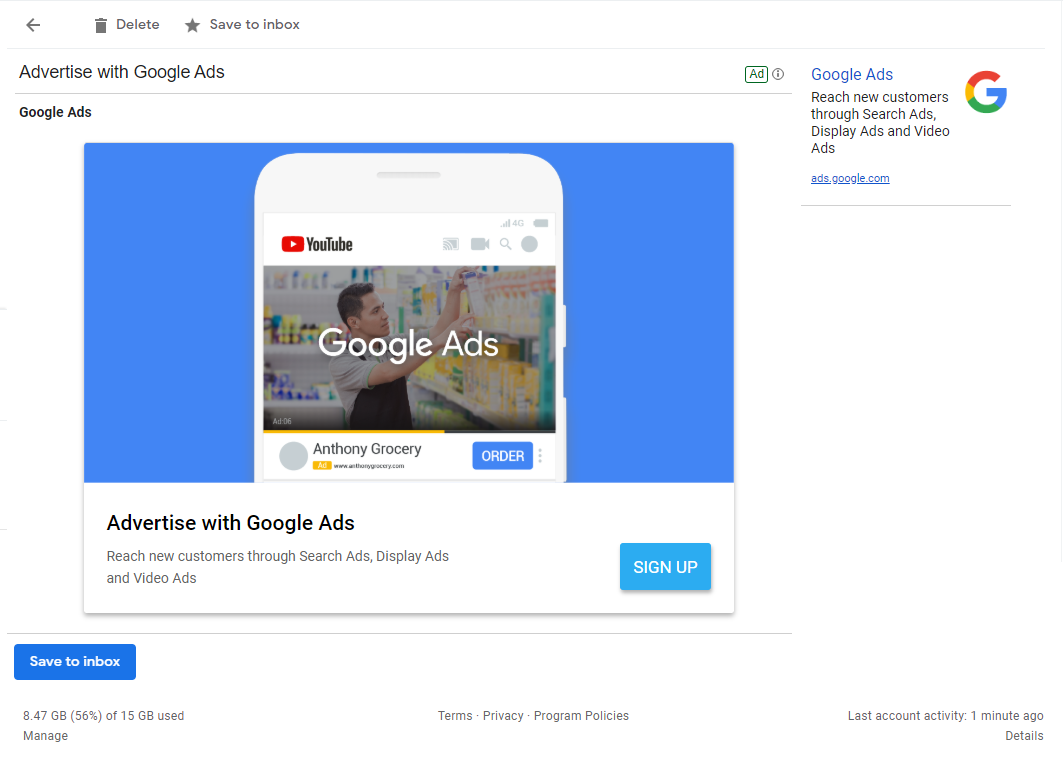The image size is (1063, 762).
Task: Click the YouTube logo in the ad
Action: click(x=317, y=244)
